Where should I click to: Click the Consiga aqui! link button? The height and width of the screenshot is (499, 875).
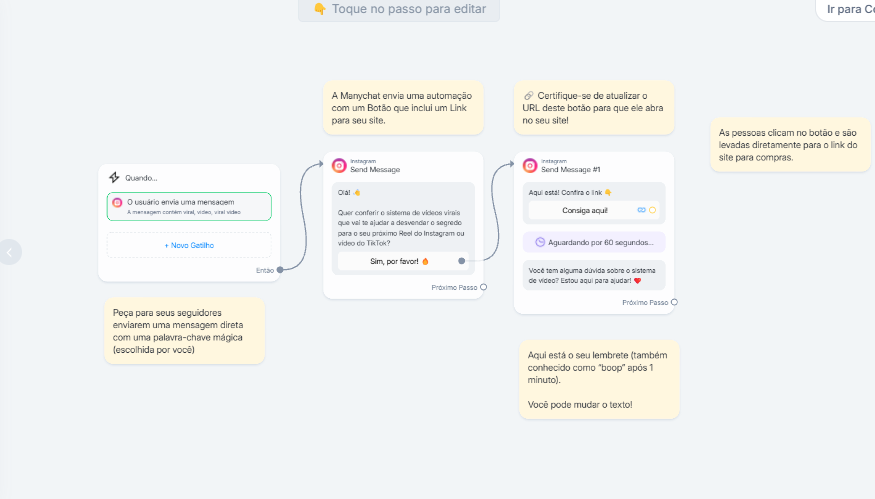pyautogui.click(x=585, y=211)
